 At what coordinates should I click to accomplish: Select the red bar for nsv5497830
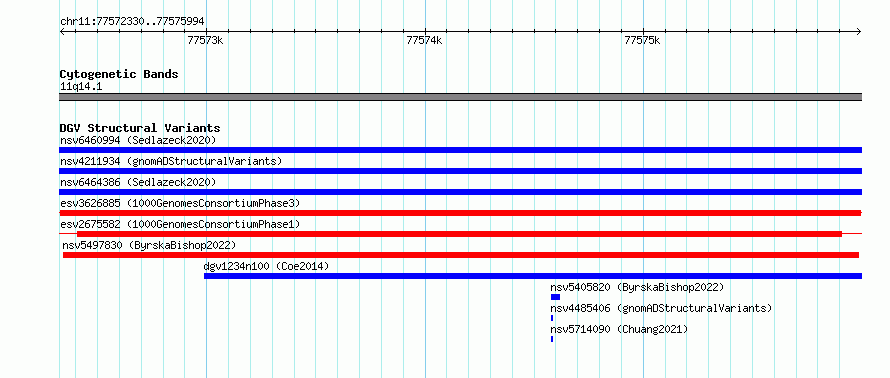(x=461, y=255)
